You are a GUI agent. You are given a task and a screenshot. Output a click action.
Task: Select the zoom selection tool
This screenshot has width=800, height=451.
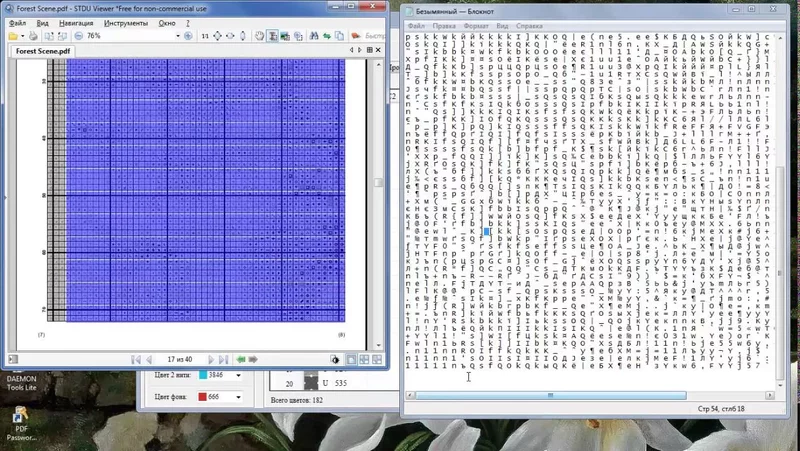[298, 36]
